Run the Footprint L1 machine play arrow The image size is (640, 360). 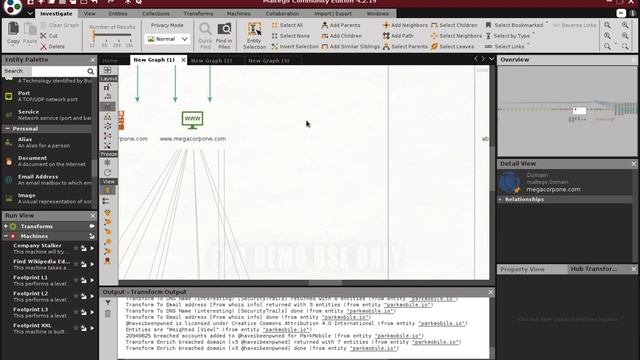[x=92, y=280]
